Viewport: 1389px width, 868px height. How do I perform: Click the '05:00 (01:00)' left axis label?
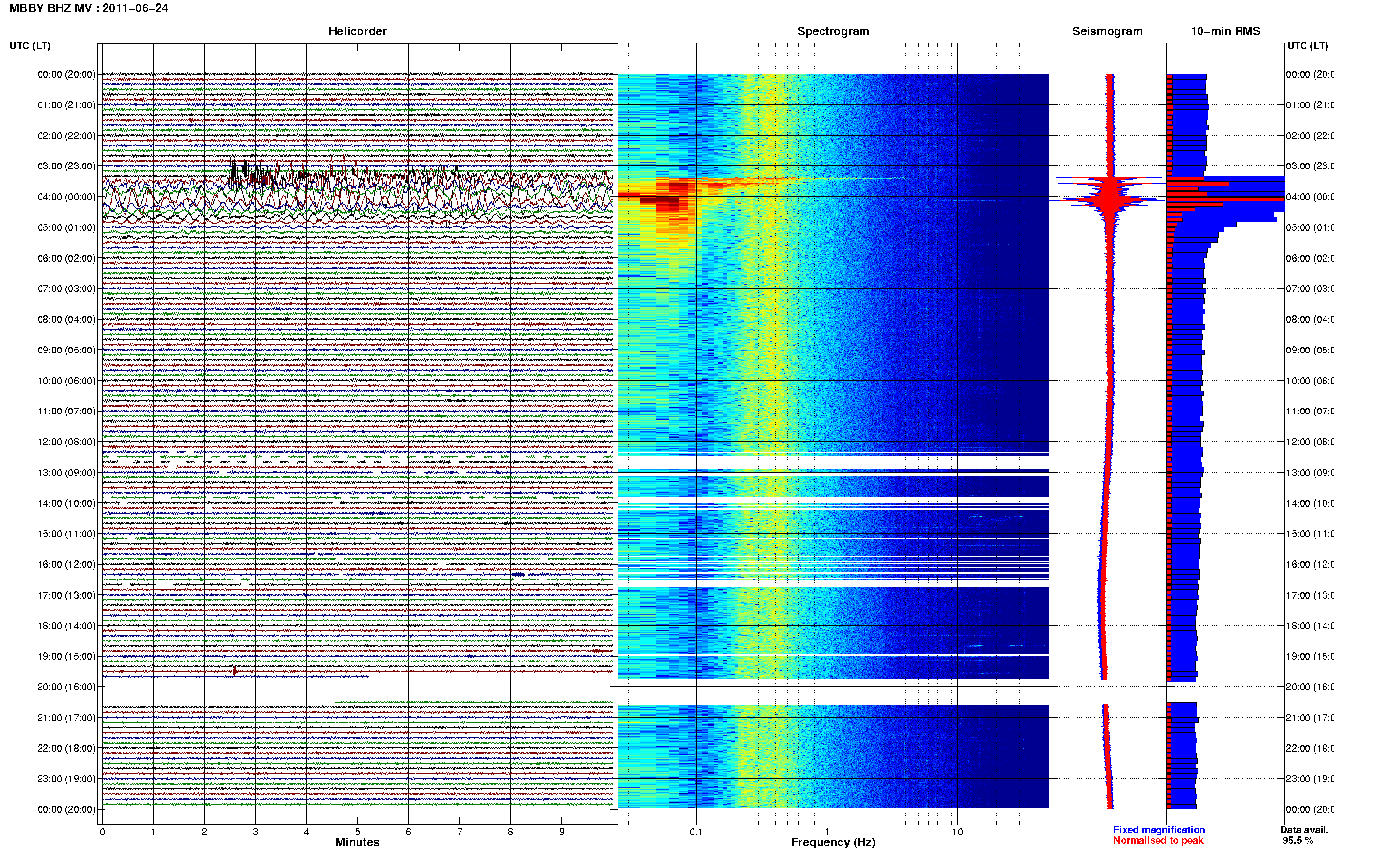pyautogui.click(x=66, y=227)
